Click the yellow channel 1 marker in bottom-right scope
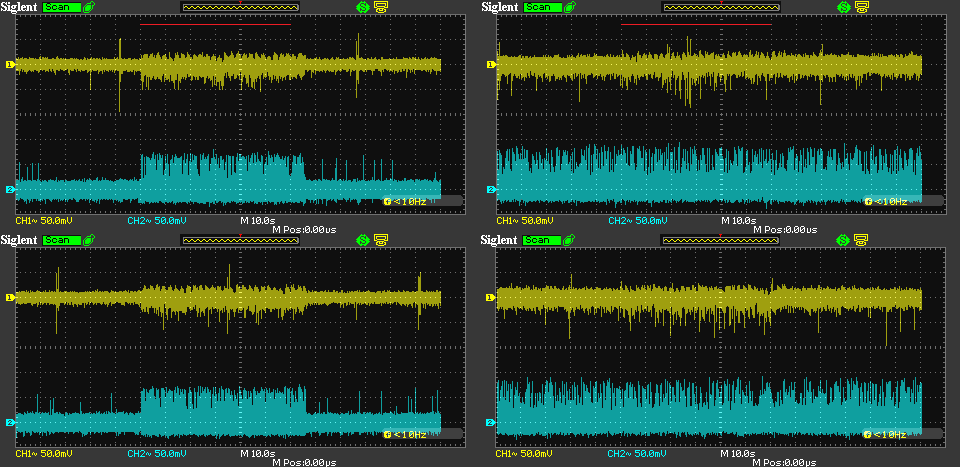 click(491, 297)
